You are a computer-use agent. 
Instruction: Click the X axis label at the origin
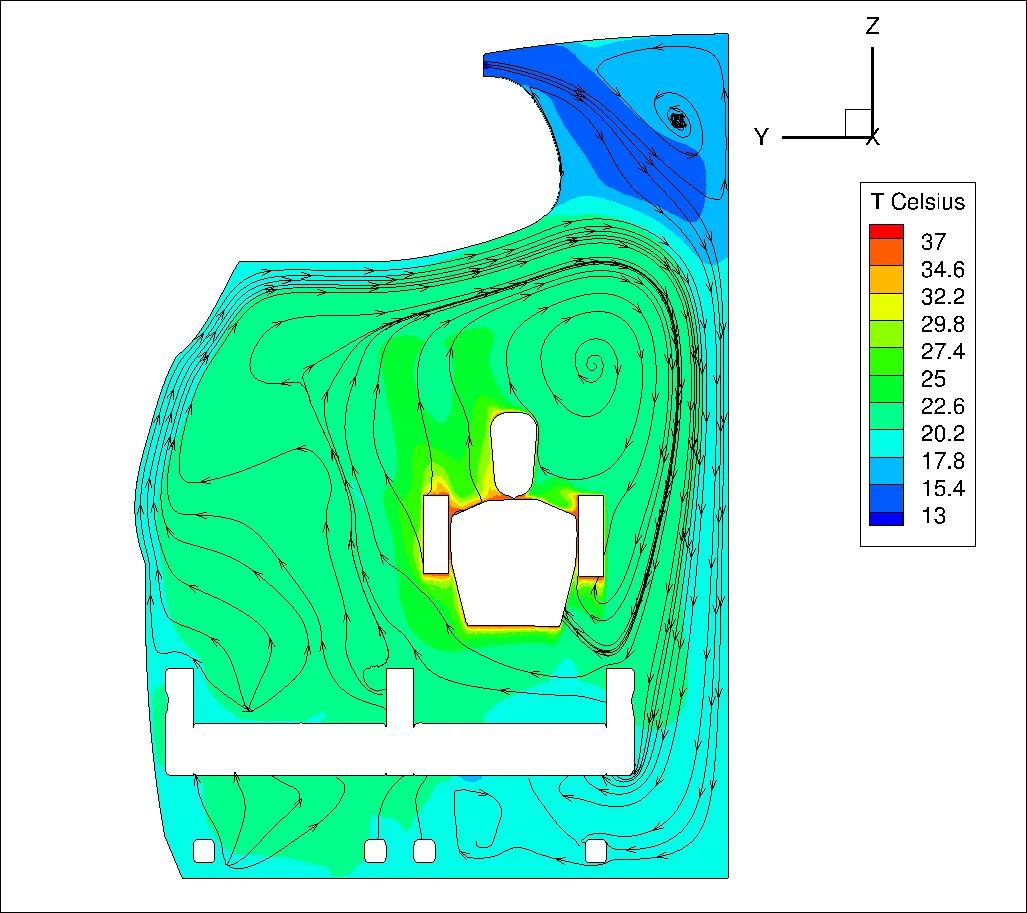coord(873,138)
